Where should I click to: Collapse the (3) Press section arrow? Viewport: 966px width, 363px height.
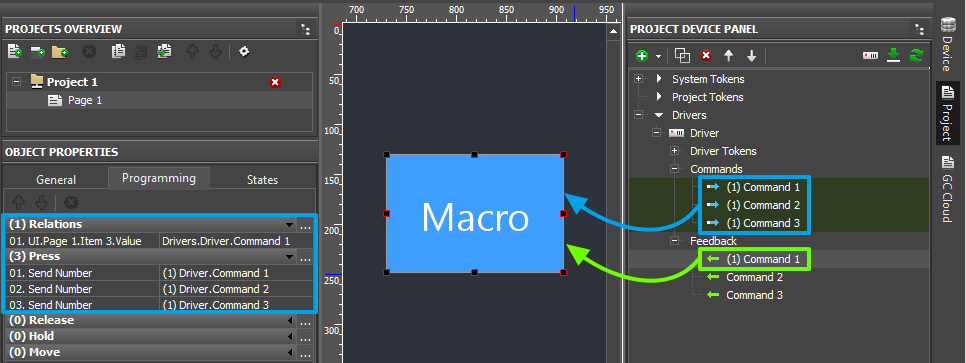click(x=289, y=256)
